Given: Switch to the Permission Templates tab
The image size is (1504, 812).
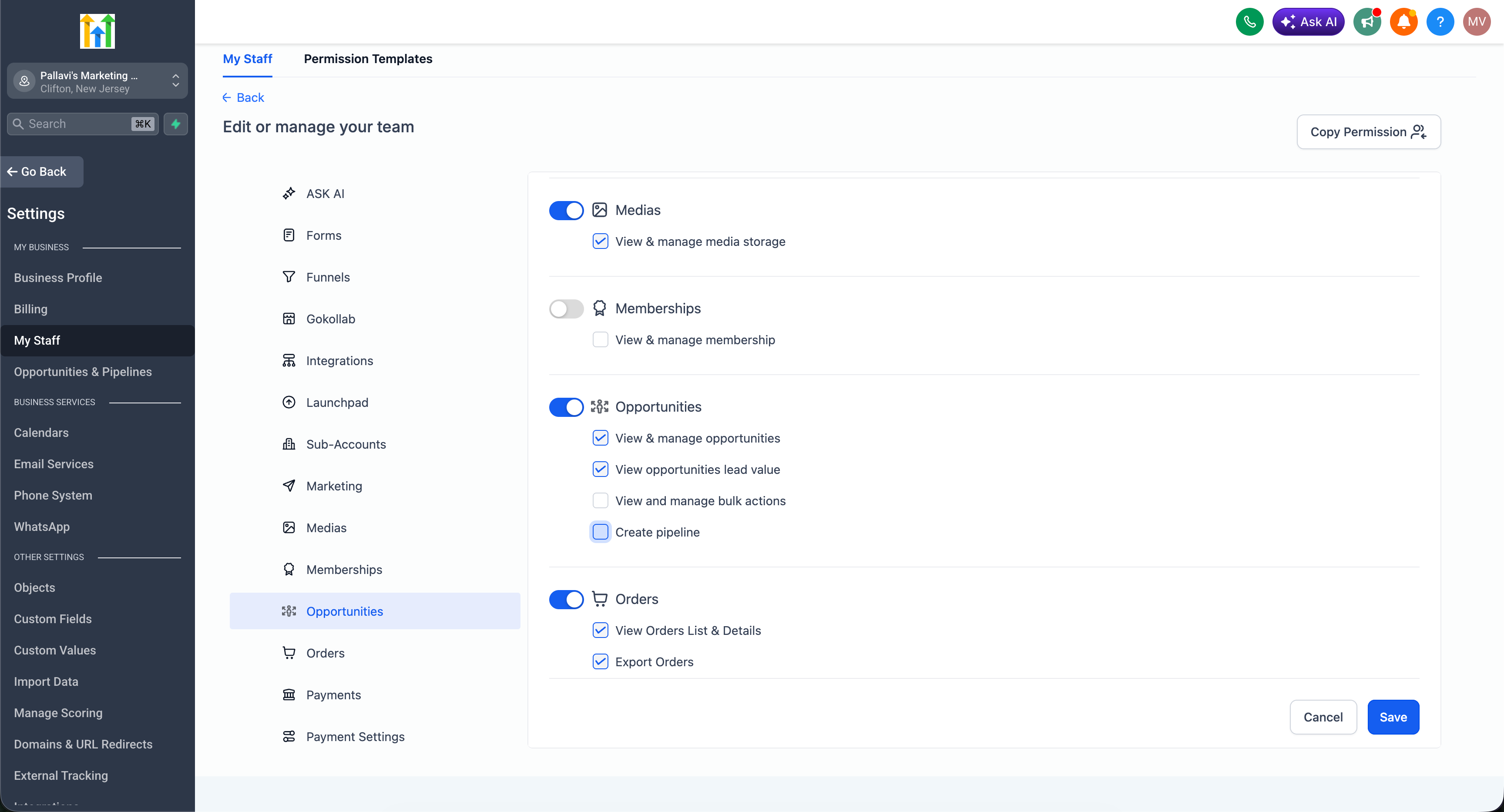Looking at the screenshot, I should coord(368,59).
